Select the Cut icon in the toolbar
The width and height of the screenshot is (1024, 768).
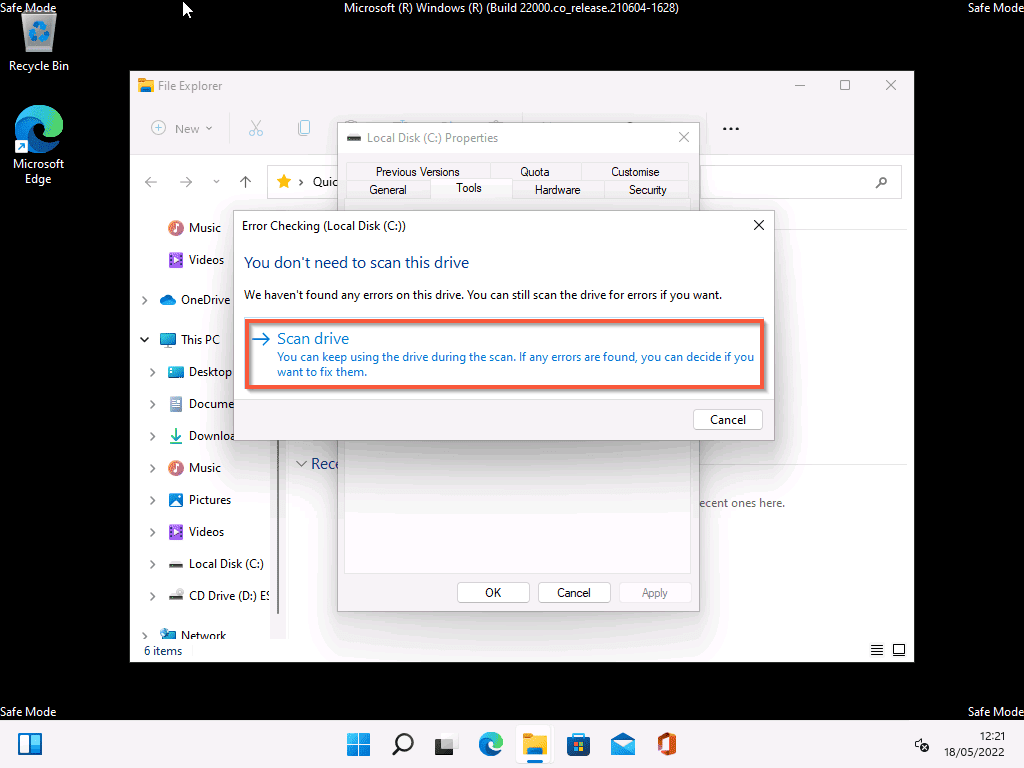click(256, 128)
